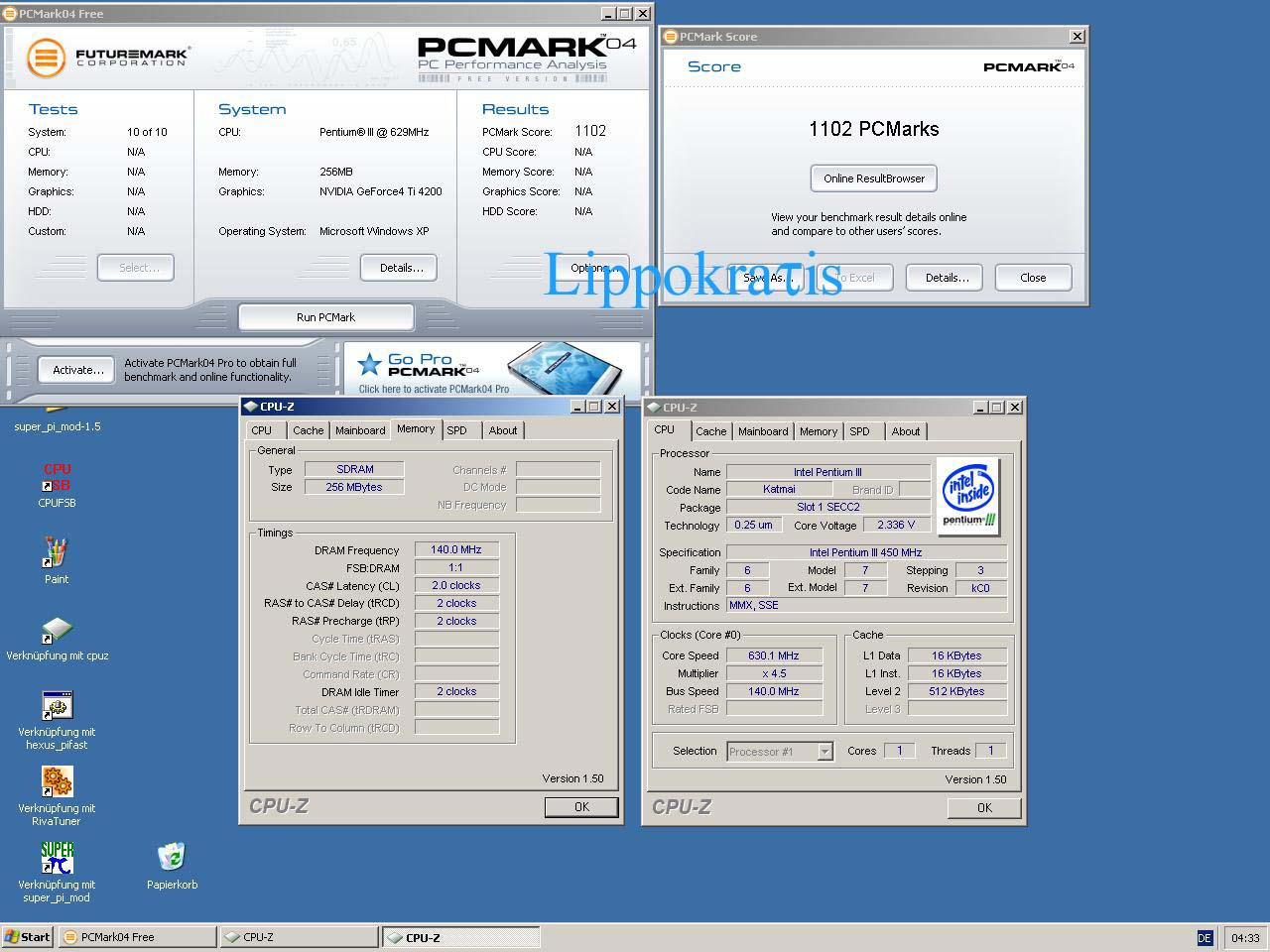Click the DE language indicator in tray

click(x=1205, y=937)
